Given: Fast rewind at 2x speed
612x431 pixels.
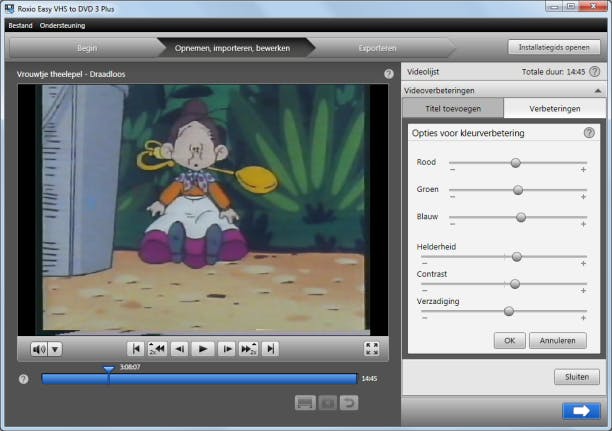Looking at the screenshot, I should coord(157,349).
